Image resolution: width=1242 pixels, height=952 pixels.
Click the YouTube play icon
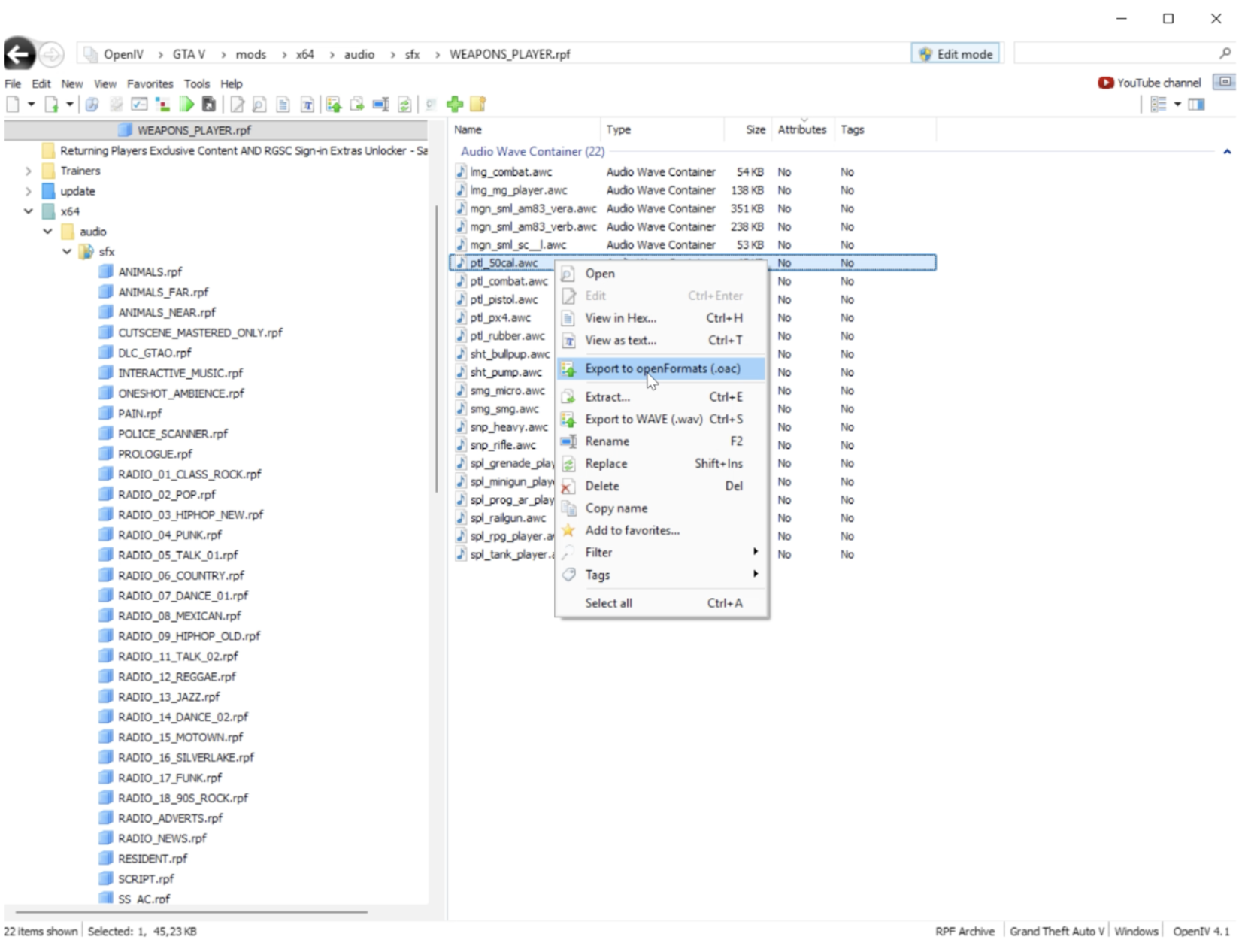point(1105,83)
